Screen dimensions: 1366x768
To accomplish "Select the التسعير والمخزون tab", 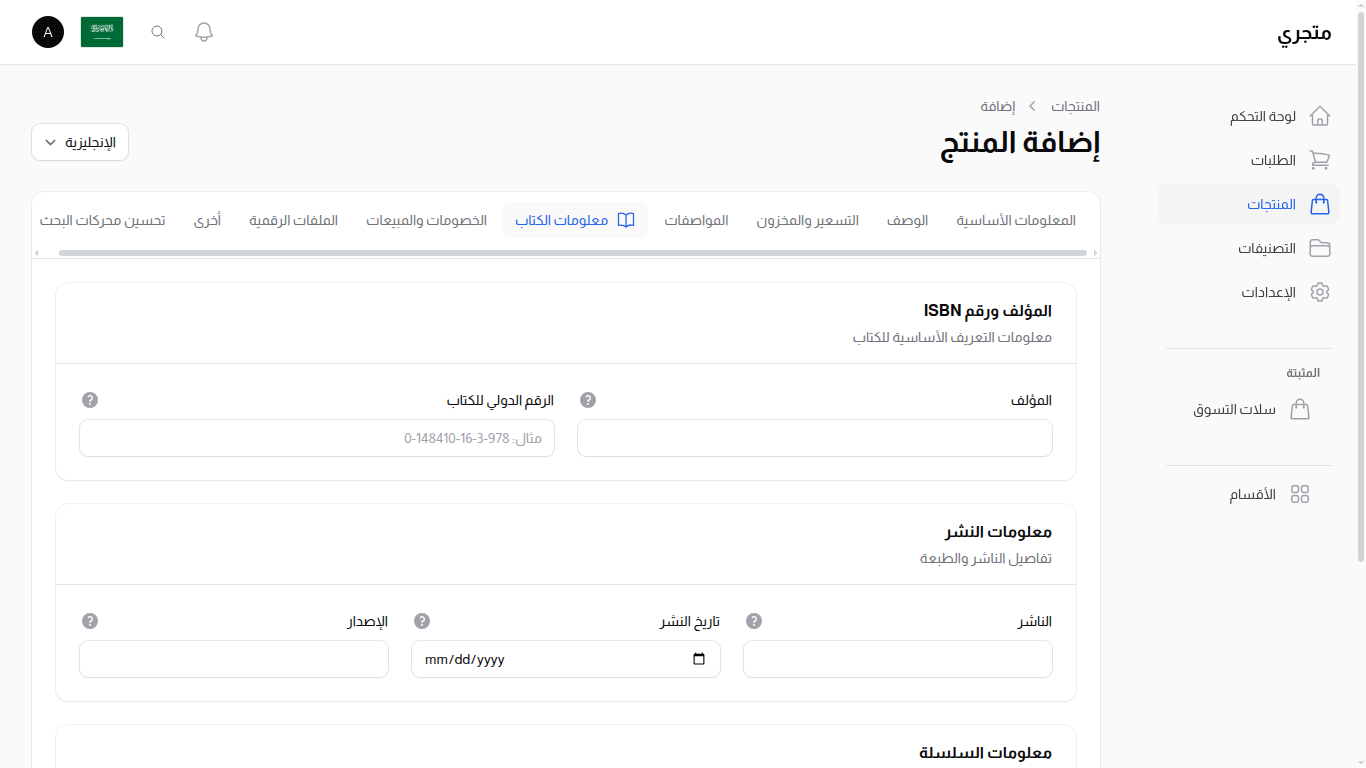I will 808,220.
